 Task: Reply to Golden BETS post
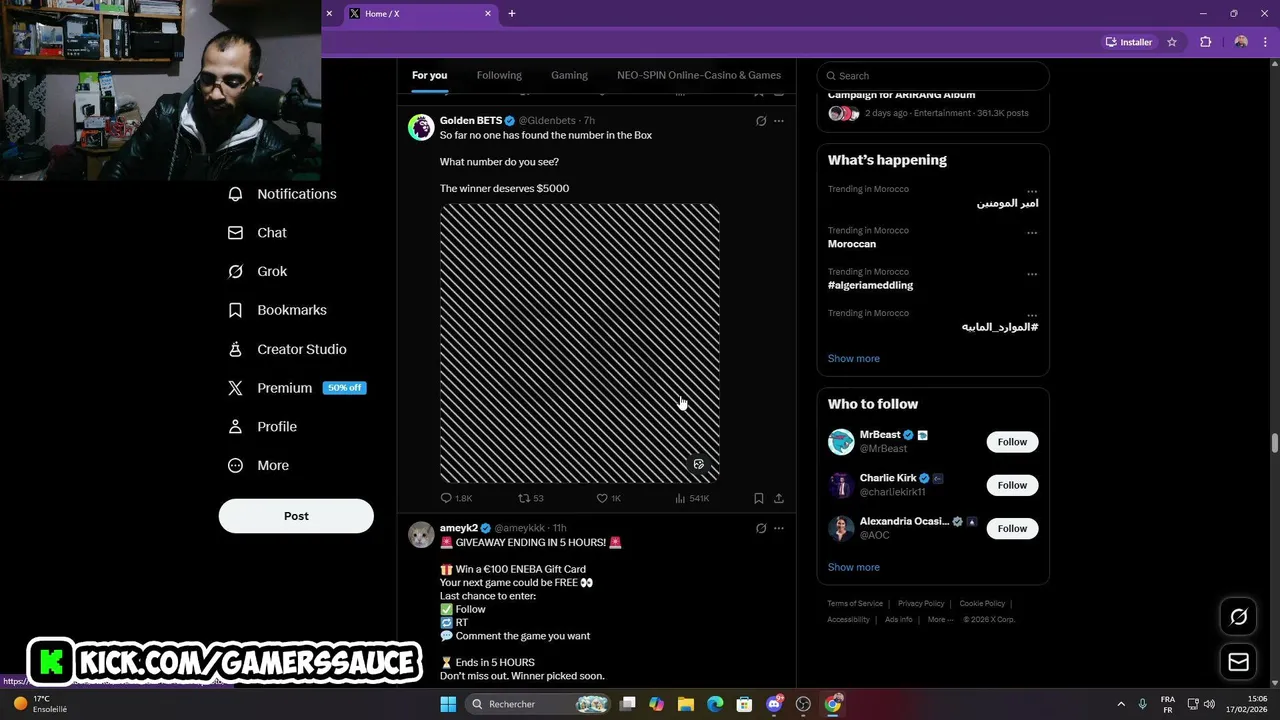(x=456, y=498)
